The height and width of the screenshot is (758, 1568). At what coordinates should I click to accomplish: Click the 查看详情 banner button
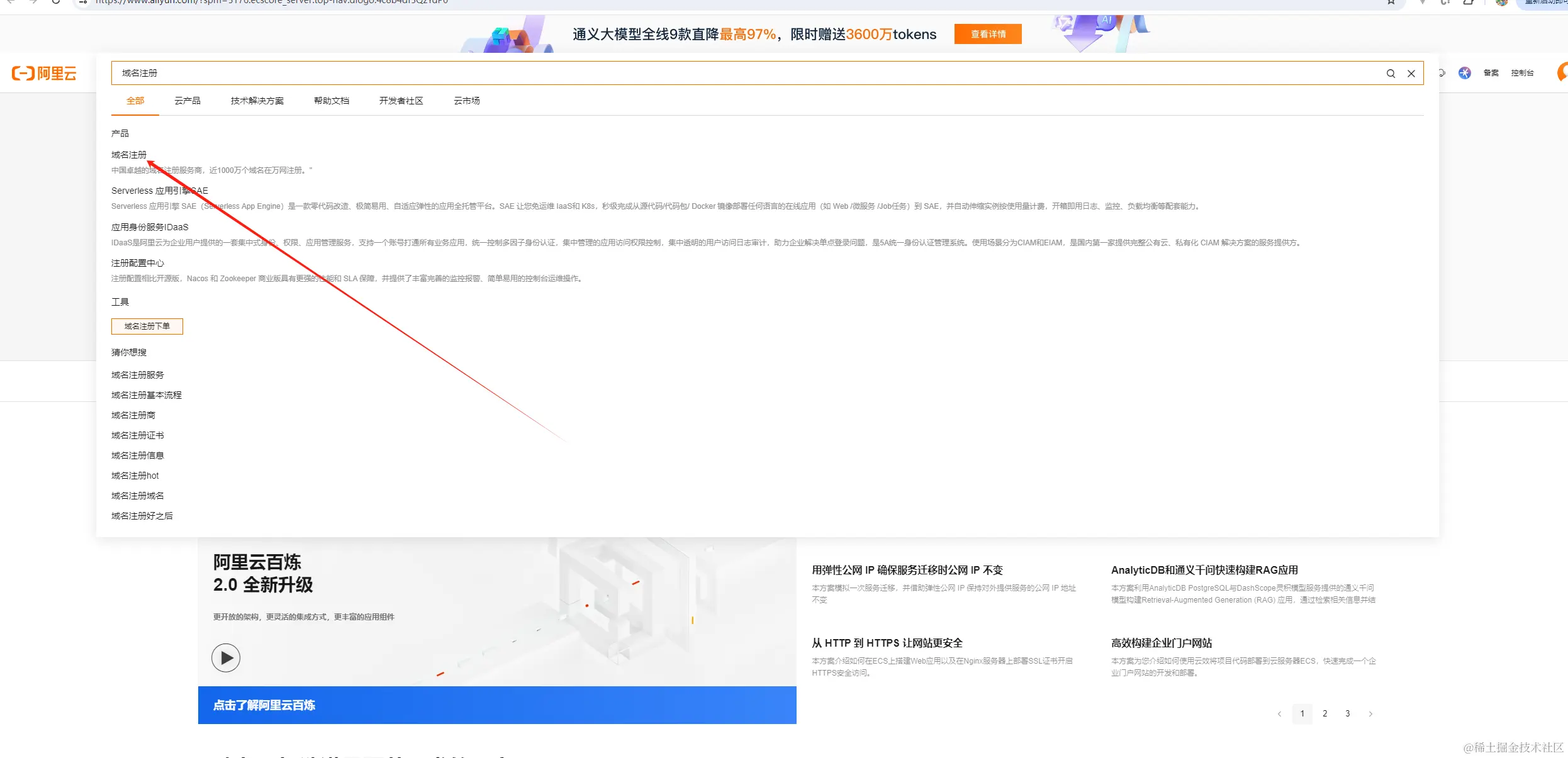[988, 34]
